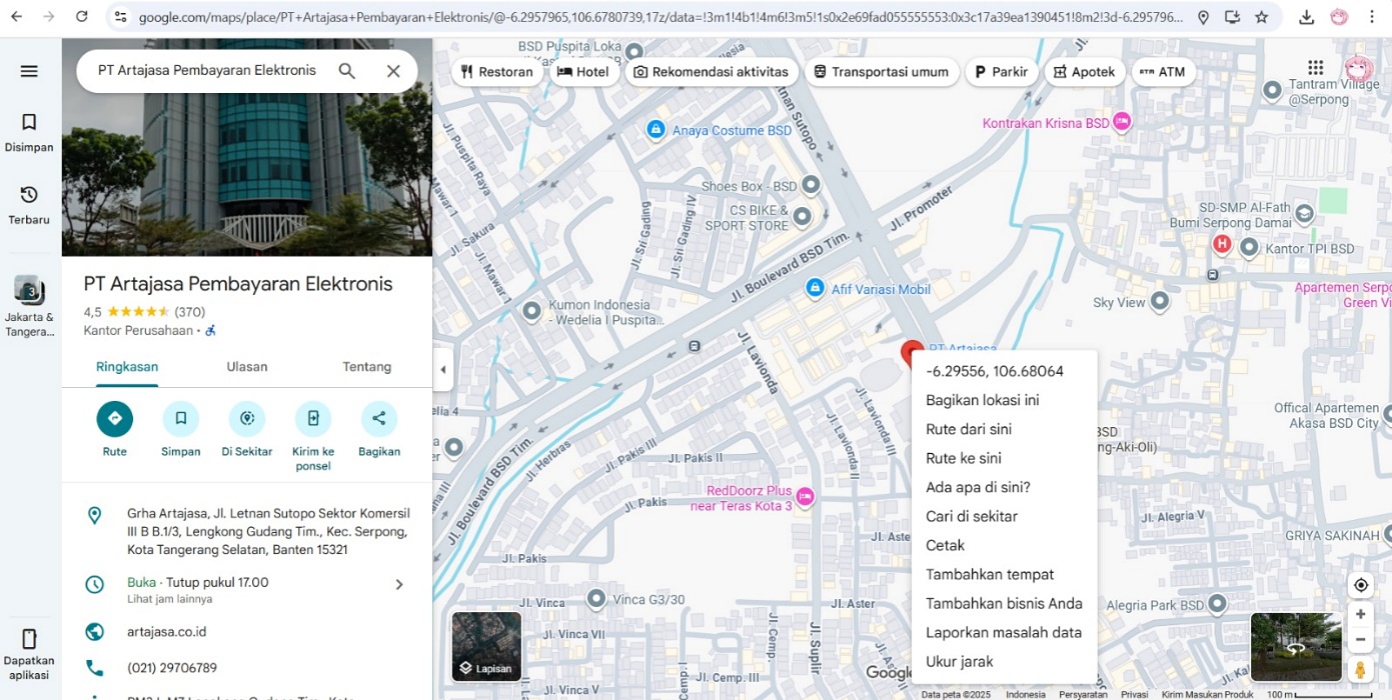The image size is (1392, 700).
Task: Enable the Transportasi umum overlay
Action: [882, 71]
